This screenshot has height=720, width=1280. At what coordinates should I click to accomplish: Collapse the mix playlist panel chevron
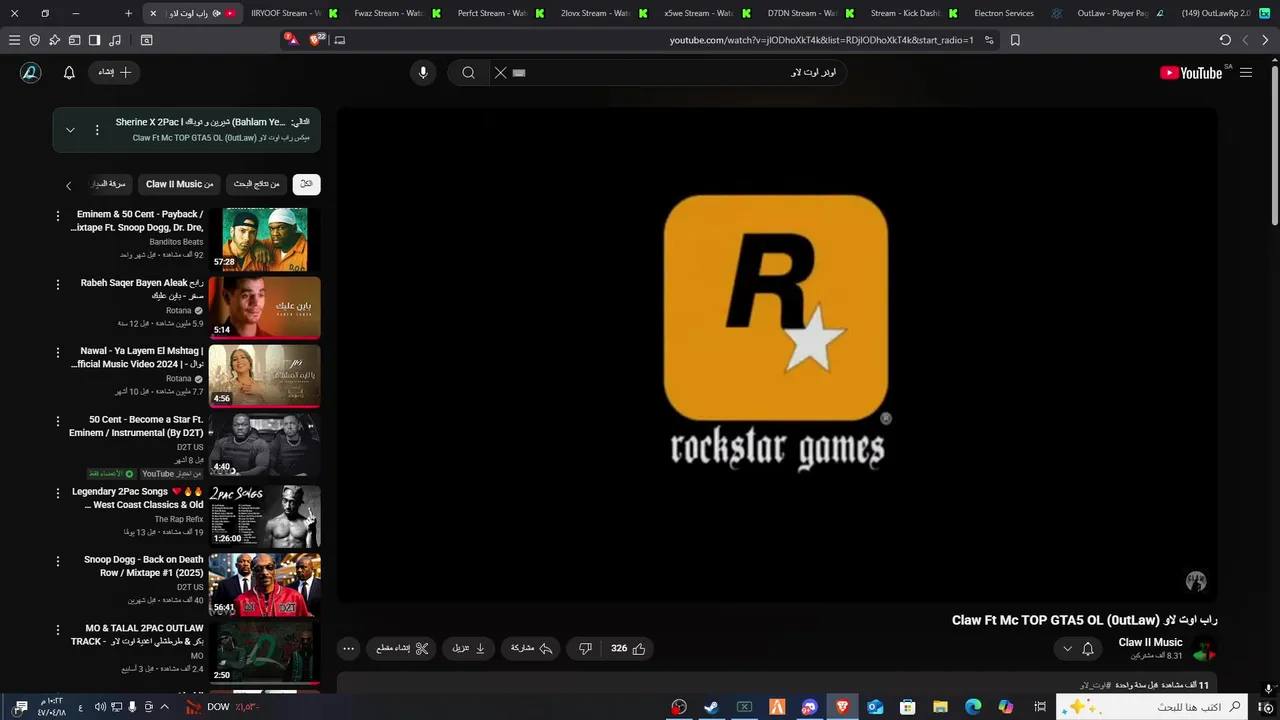click(70, 130)
